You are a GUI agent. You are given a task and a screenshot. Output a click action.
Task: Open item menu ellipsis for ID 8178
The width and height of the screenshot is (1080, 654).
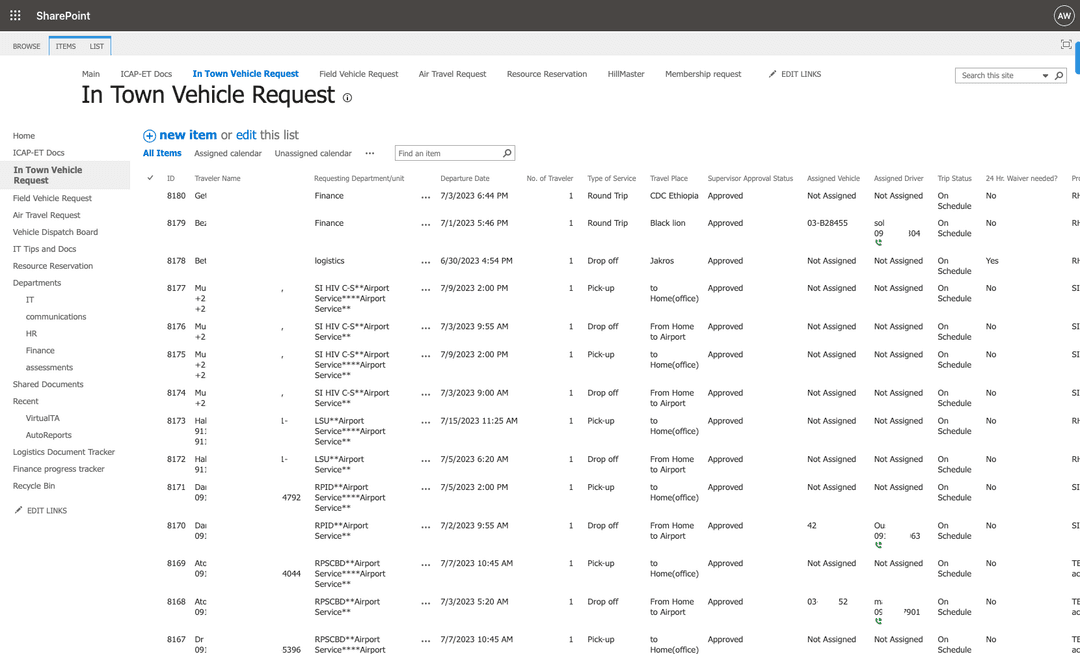coord(426,262)
